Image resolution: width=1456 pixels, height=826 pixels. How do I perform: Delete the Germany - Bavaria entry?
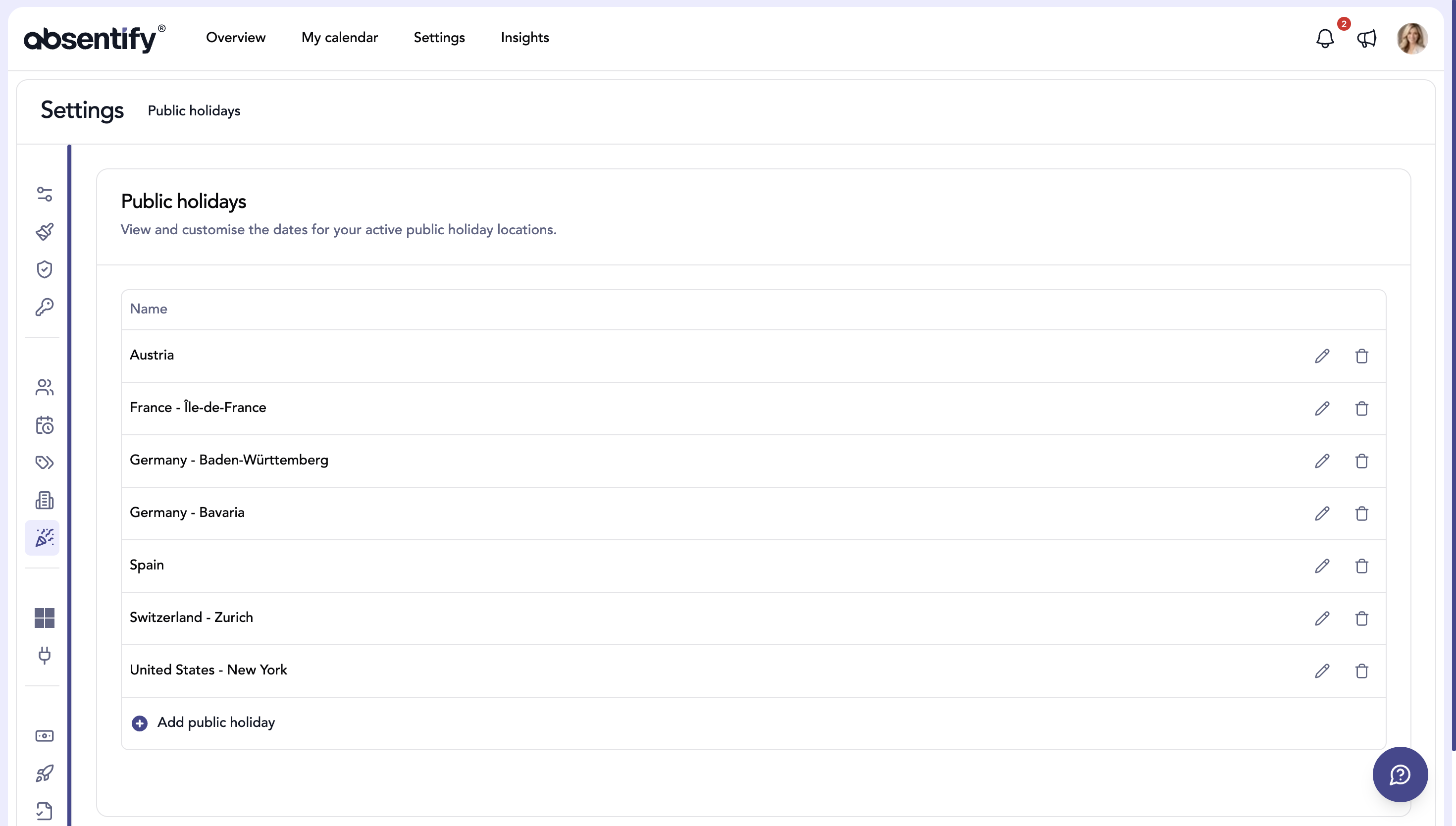point(1361,514)
